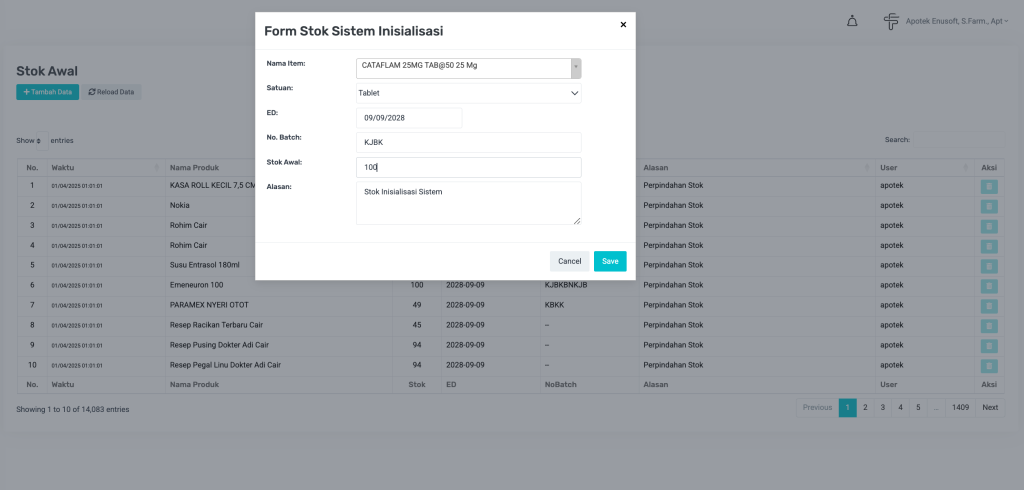Viewport: 1024px width, 490px height.
Task: Close the Form Stok Sistem Inisialisasi dialog
Action: pyautogui.click(x=623, y=24)
